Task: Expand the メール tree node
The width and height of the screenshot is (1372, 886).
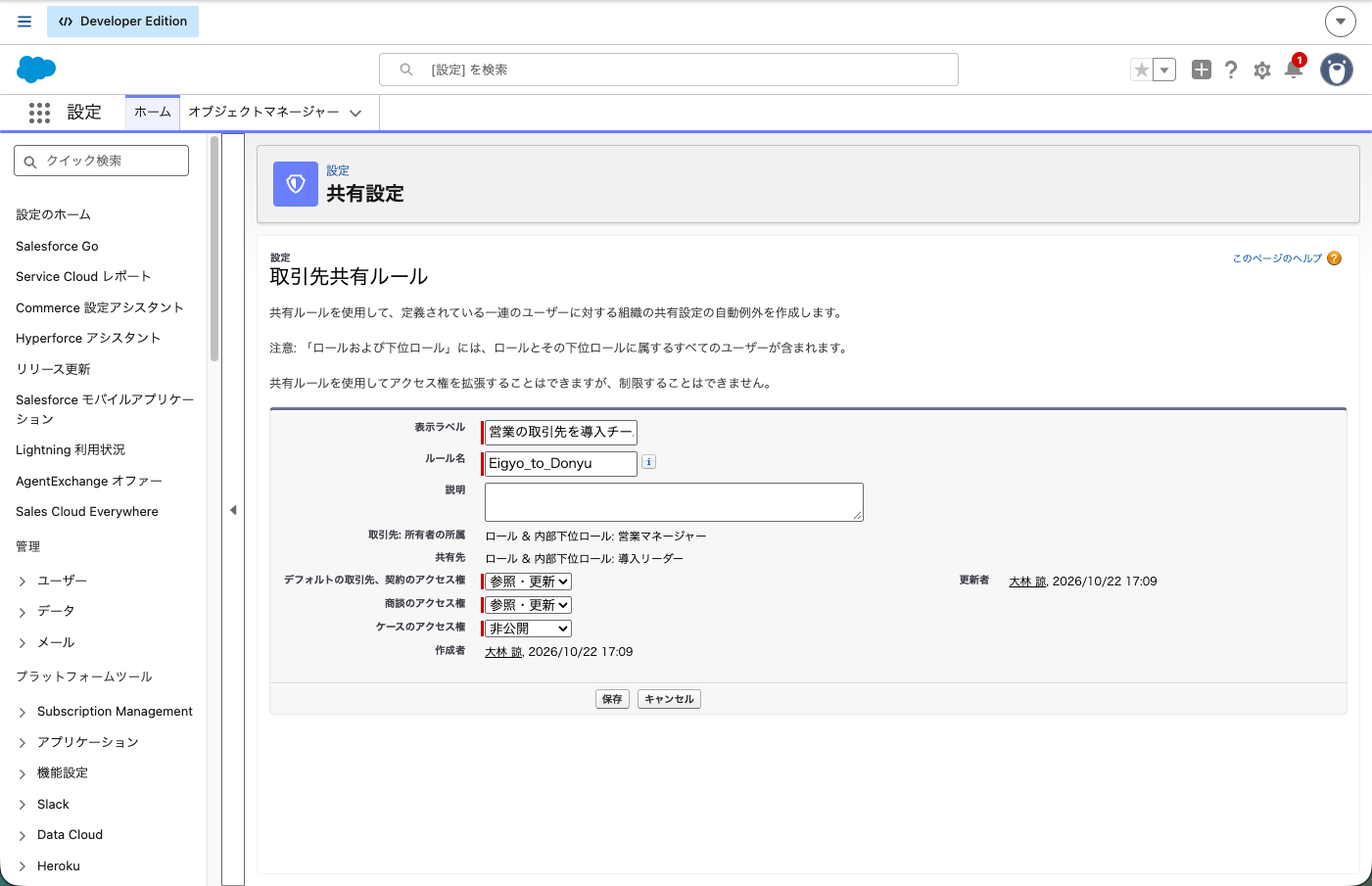Action: pyautogui.click(x=23, y=643)
